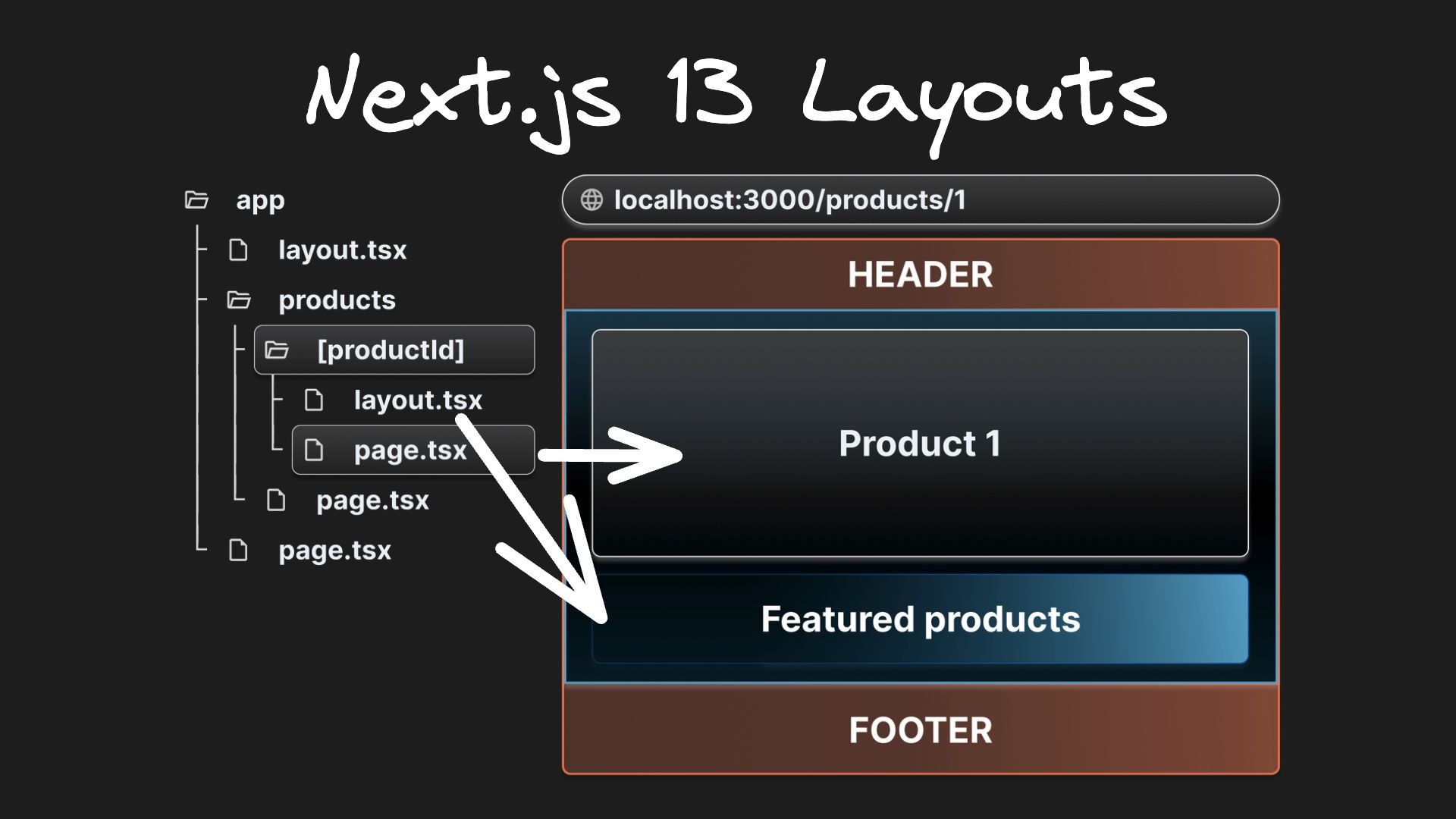Click the Featured products bar
Viewport: 1456px width, 819px height.
[x=920, y=619]
